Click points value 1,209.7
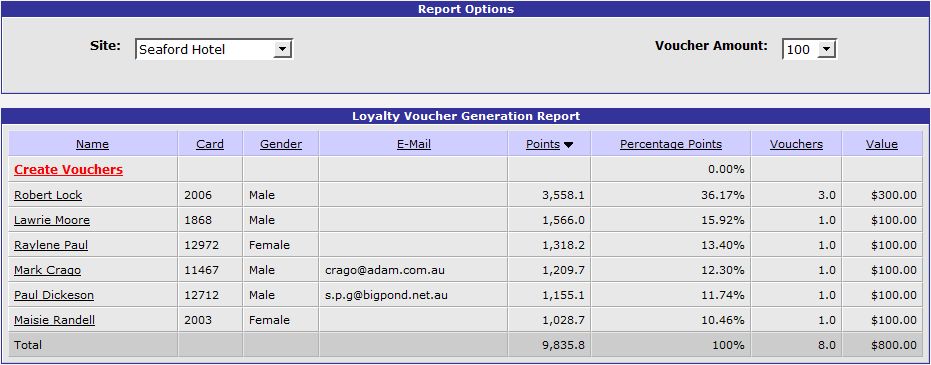This screenshot has height=365, width=931. 563,270
